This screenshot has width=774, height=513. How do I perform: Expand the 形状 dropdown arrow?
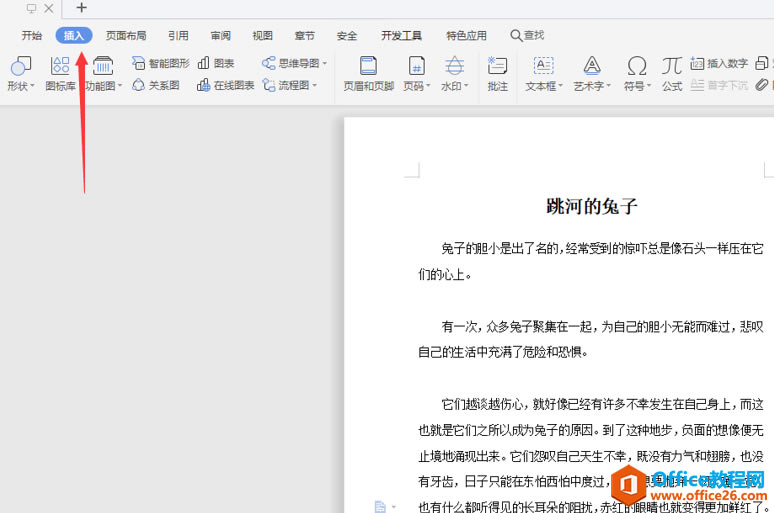[32, 85]
